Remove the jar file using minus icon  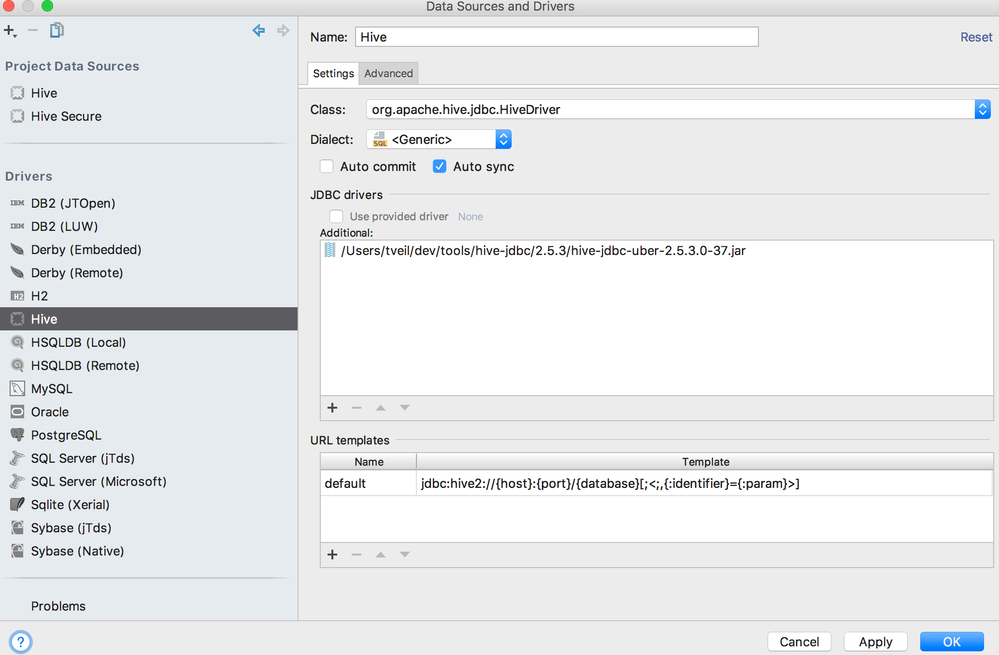[357, 408]
